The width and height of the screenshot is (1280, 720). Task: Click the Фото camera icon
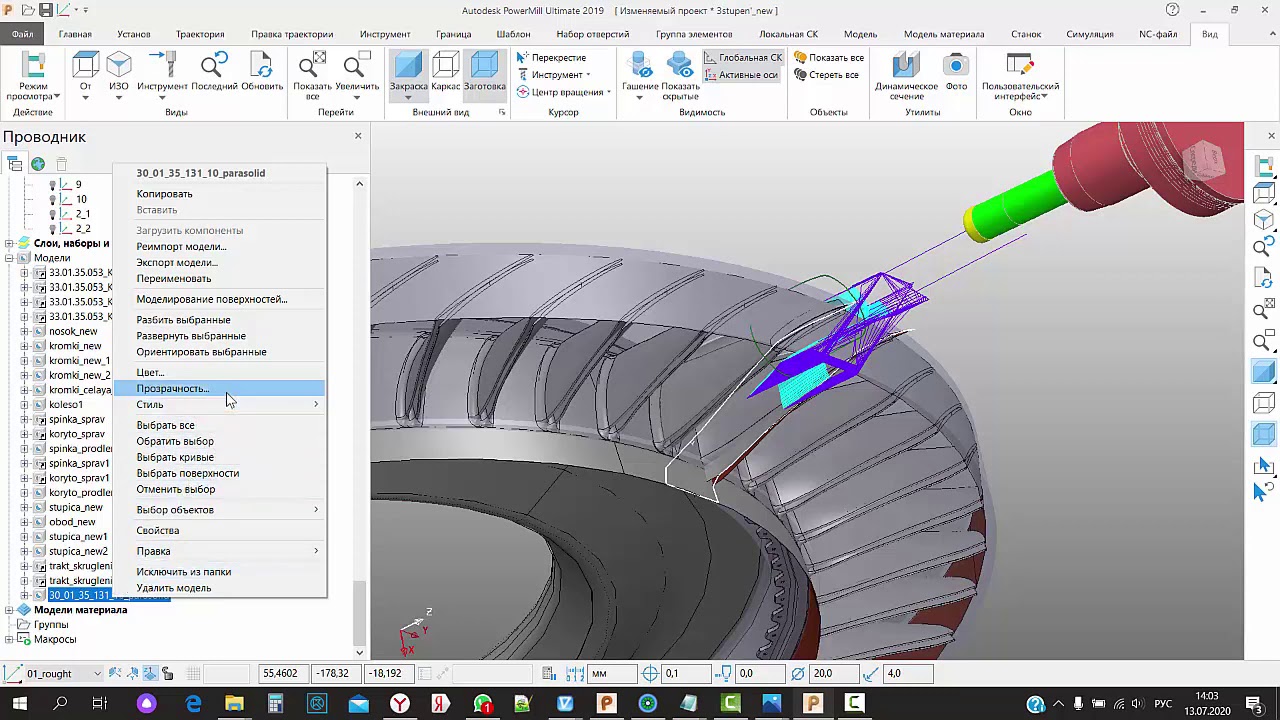point(956,67)
